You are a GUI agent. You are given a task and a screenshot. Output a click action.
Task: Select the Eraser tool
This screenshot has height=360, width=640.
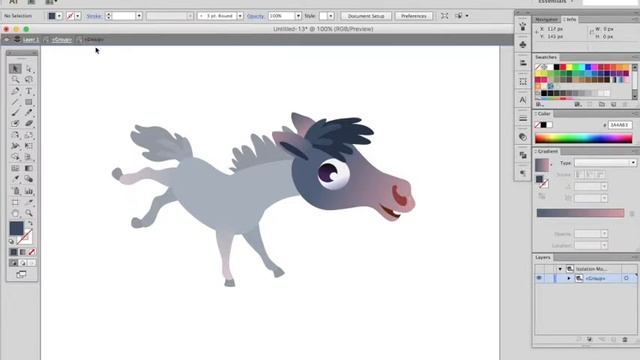tap(29, 124)
